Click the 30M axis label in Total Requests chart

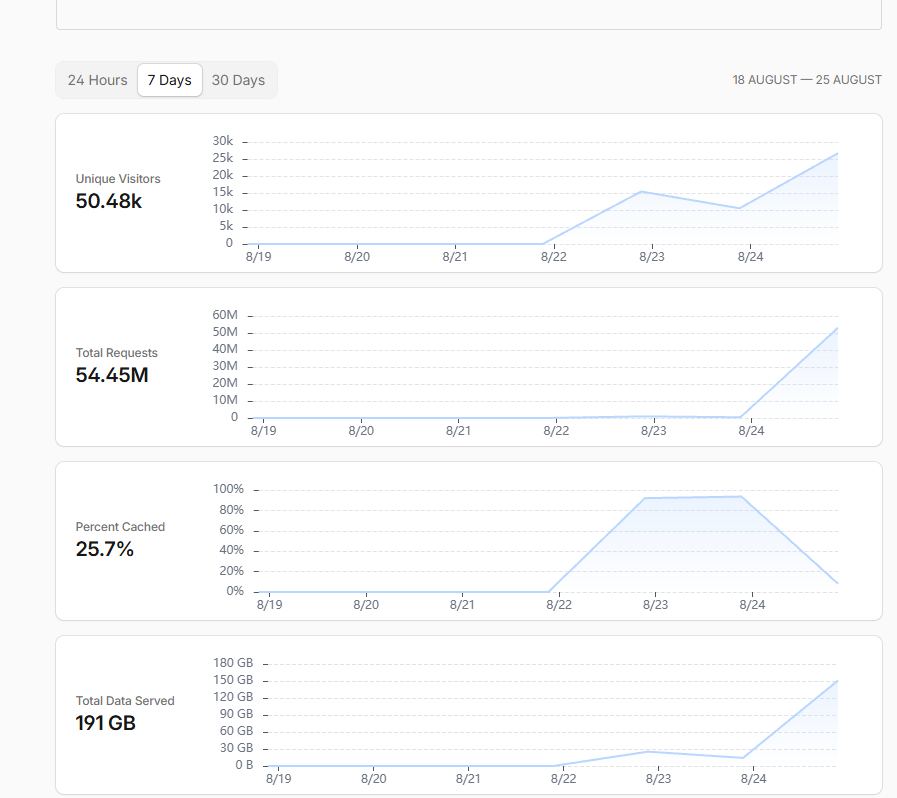tap(225, 366)
